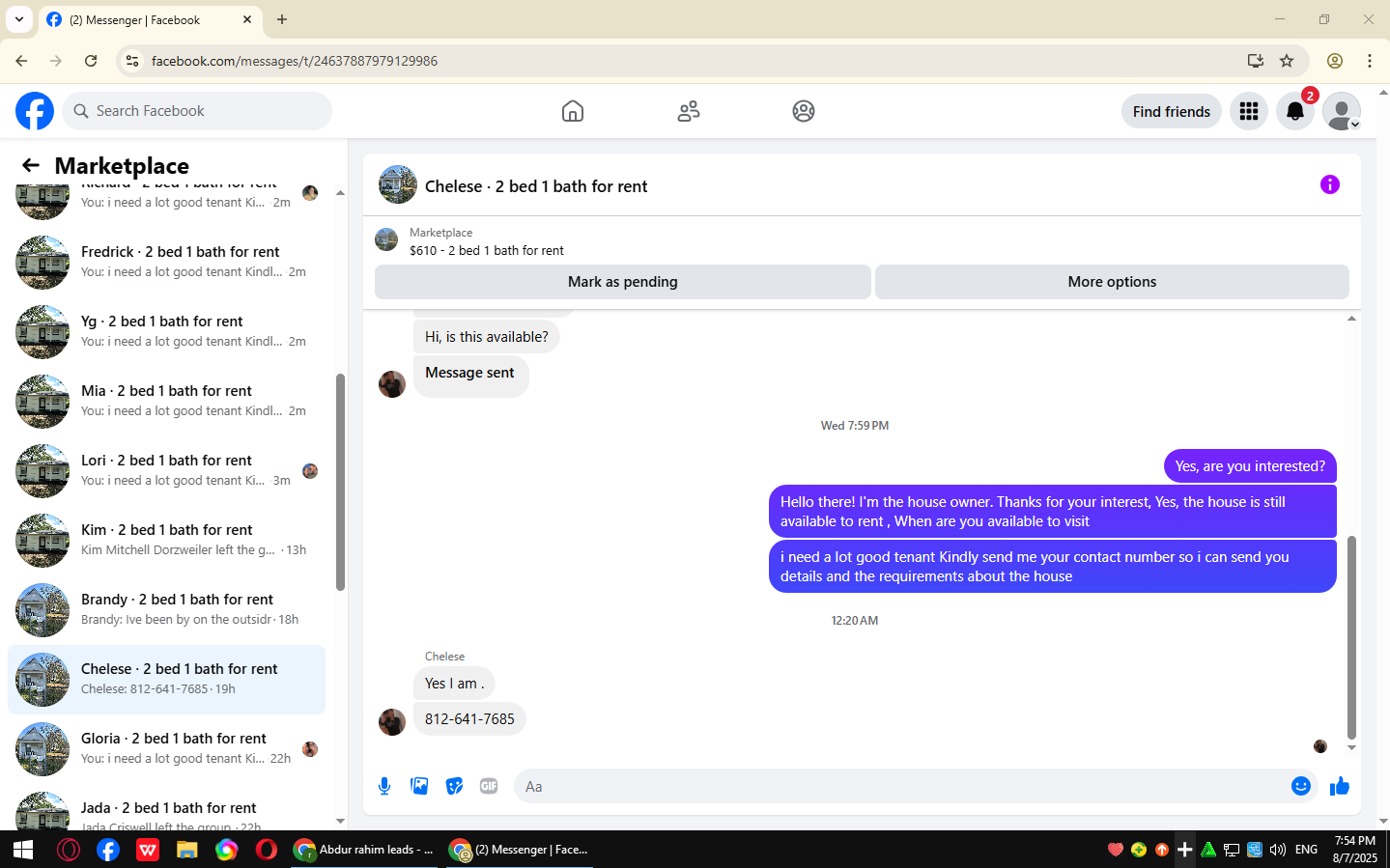Open the Facebook logo home link
1390x868 pixels.
point(35,111)
